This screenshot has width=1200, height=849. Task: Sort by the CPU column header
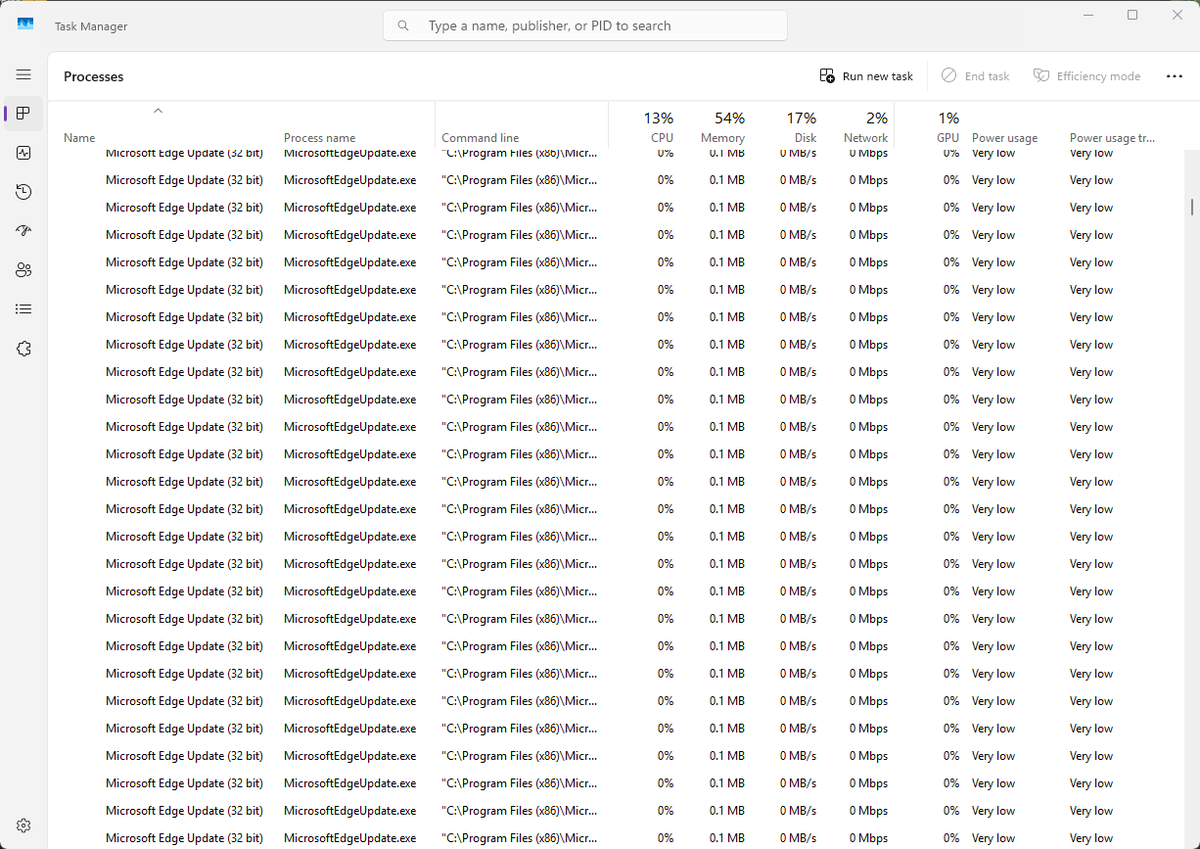(645, 126)
